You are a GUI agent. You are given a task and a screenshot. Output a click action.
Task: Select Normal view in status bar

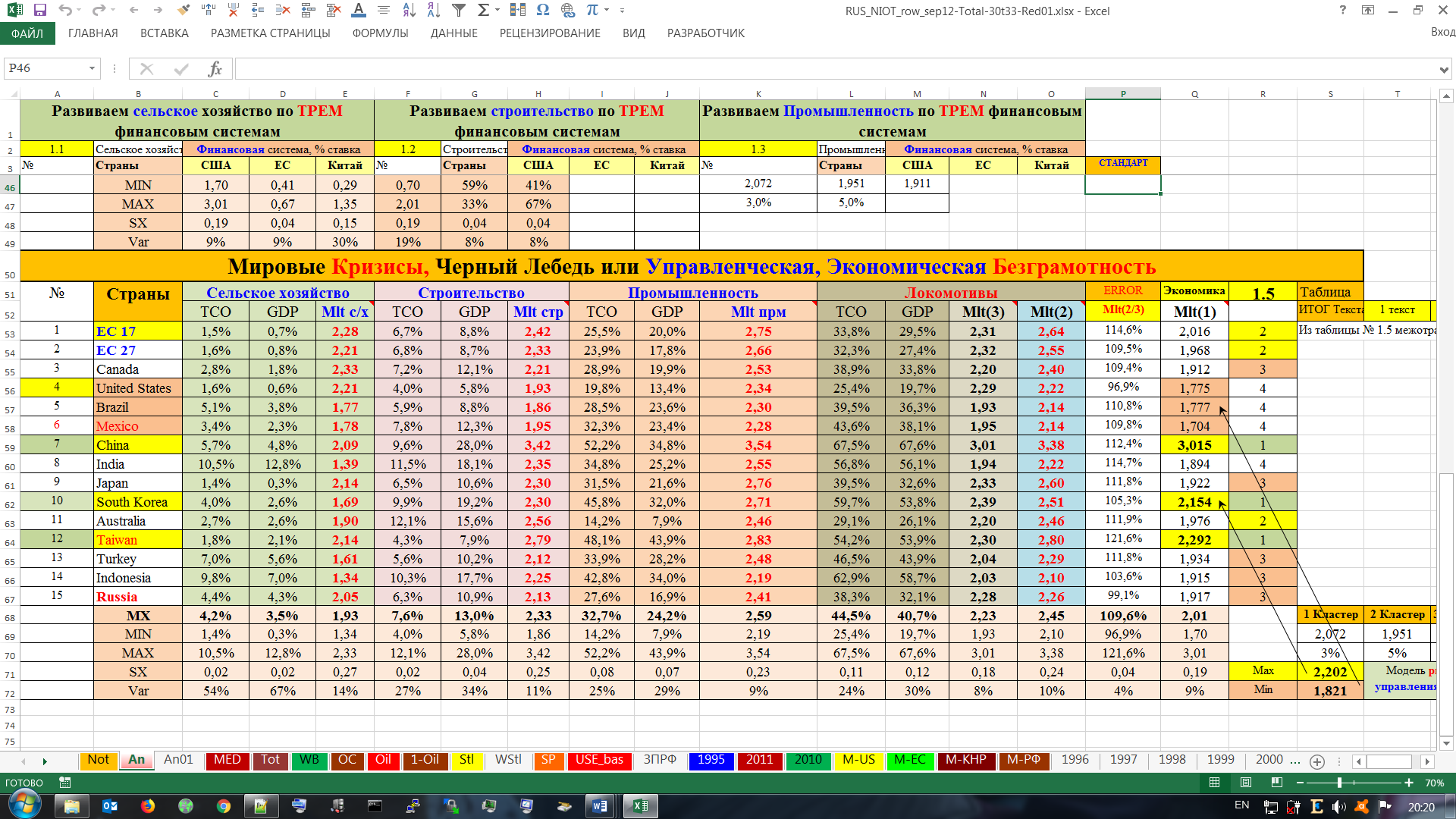(1215, 783)
